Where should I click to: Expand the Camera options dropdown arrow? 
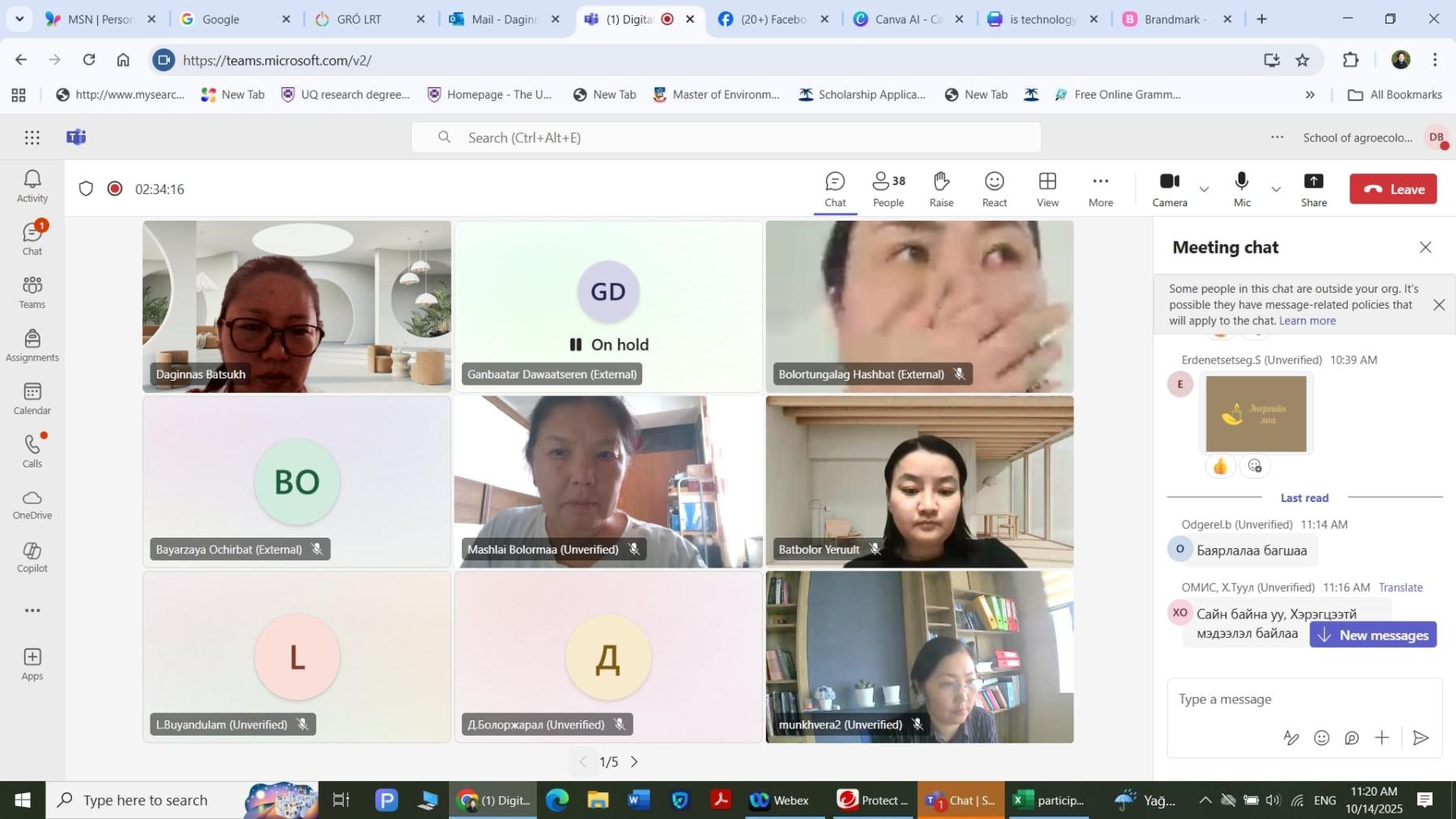pyautogui.click(x=1204, y=189)
